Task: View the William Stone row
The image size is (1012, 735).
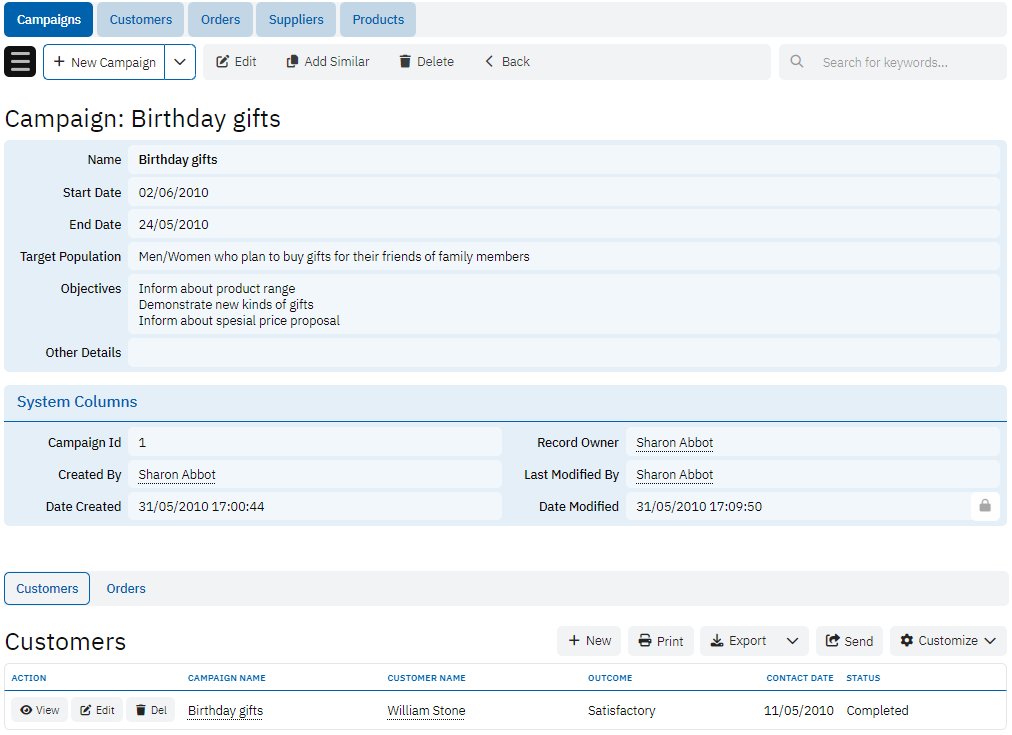Action: 39,710
